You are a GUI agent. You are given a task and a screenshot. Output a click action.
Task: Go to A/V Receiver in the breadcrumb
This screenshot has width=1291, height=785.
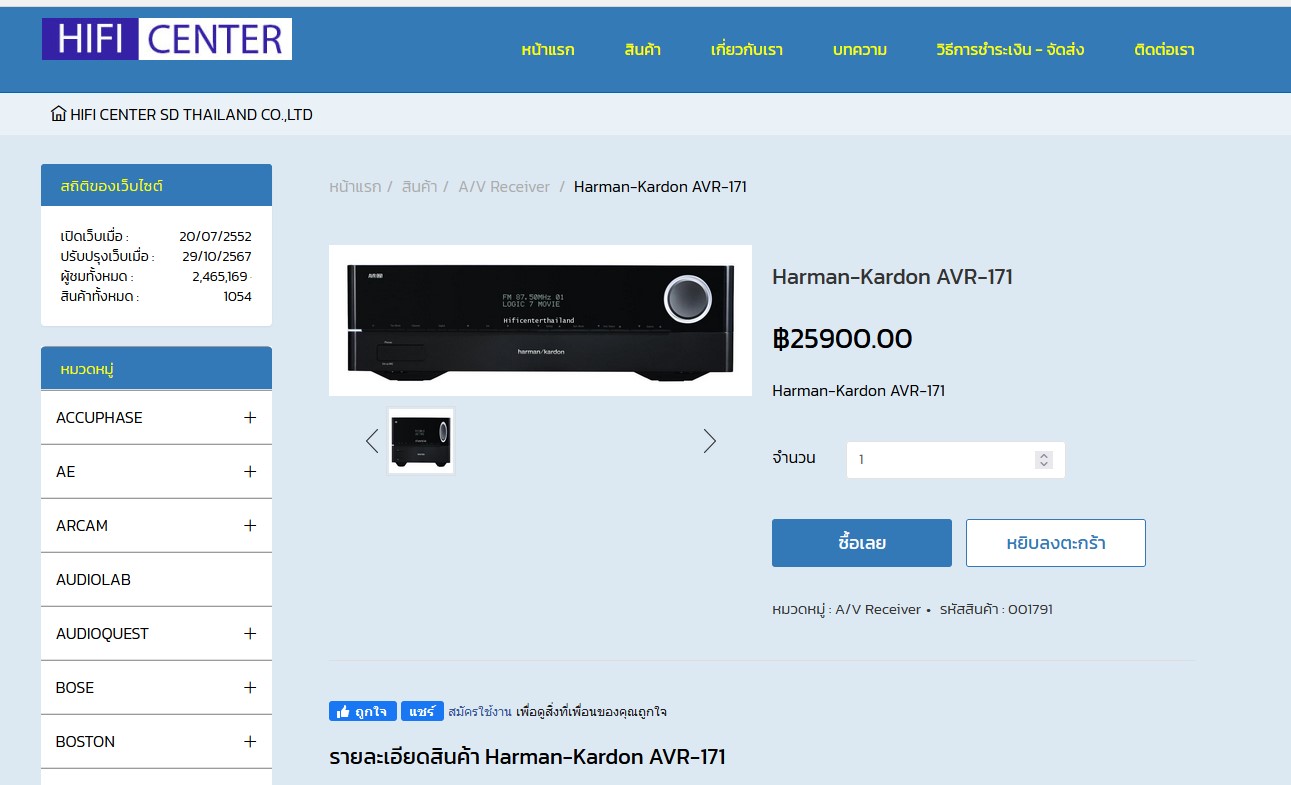(504, 187)
